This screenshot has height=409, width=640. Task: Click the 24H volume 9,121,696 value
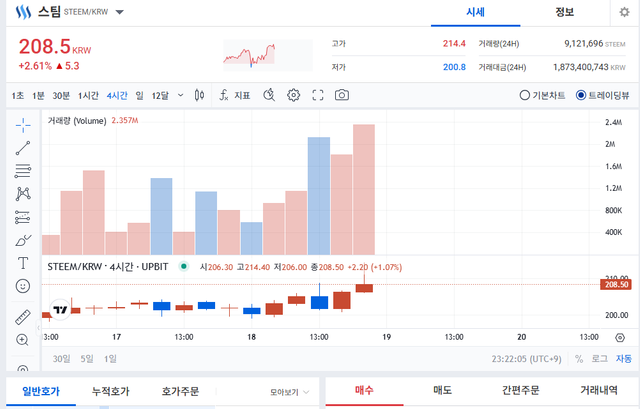[584, 44]
